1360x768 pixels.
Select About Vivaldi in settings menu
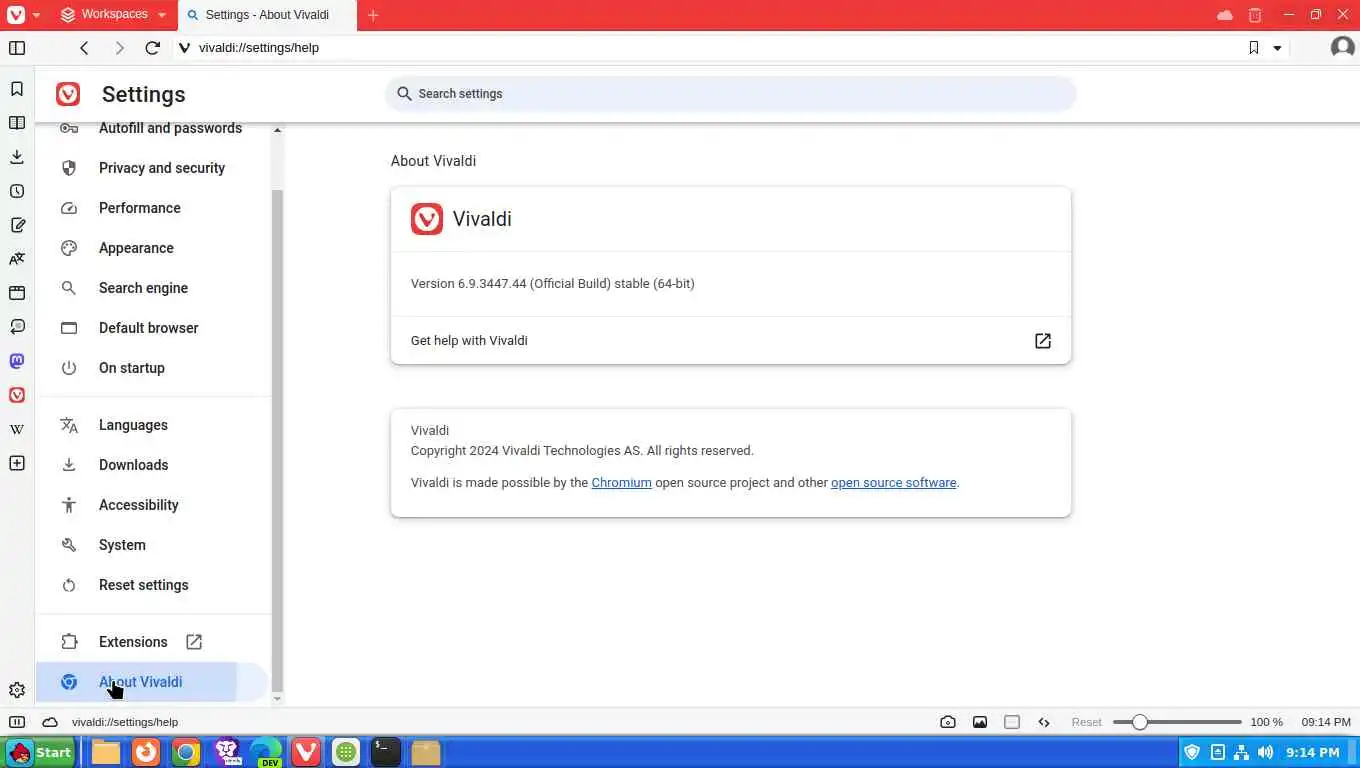pyautogui.click(x=153, y=682)
